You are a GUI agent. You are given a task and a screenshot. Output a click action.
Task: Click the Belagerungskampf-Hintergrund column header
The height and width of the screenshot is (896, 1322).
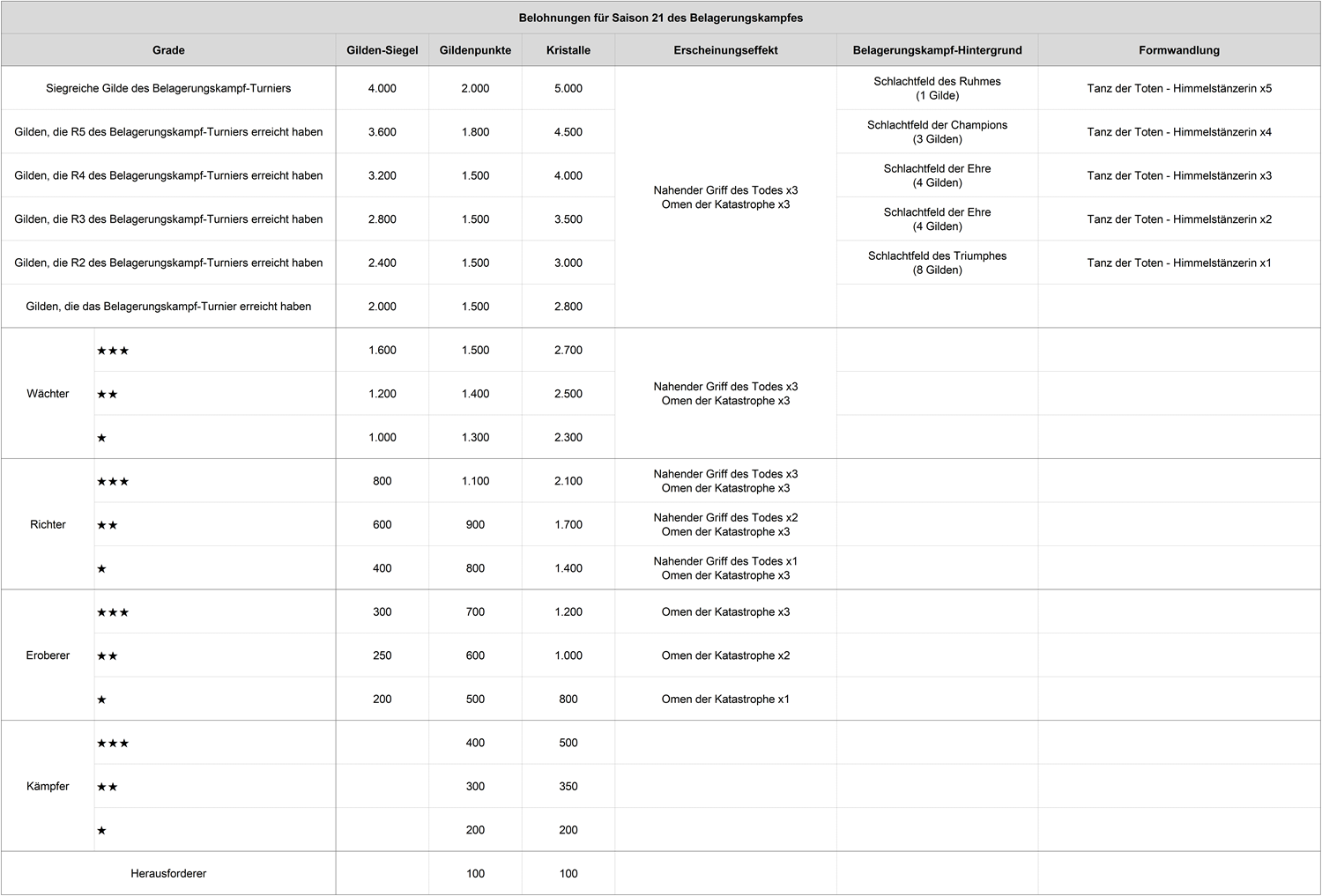[x=937, y=50]
